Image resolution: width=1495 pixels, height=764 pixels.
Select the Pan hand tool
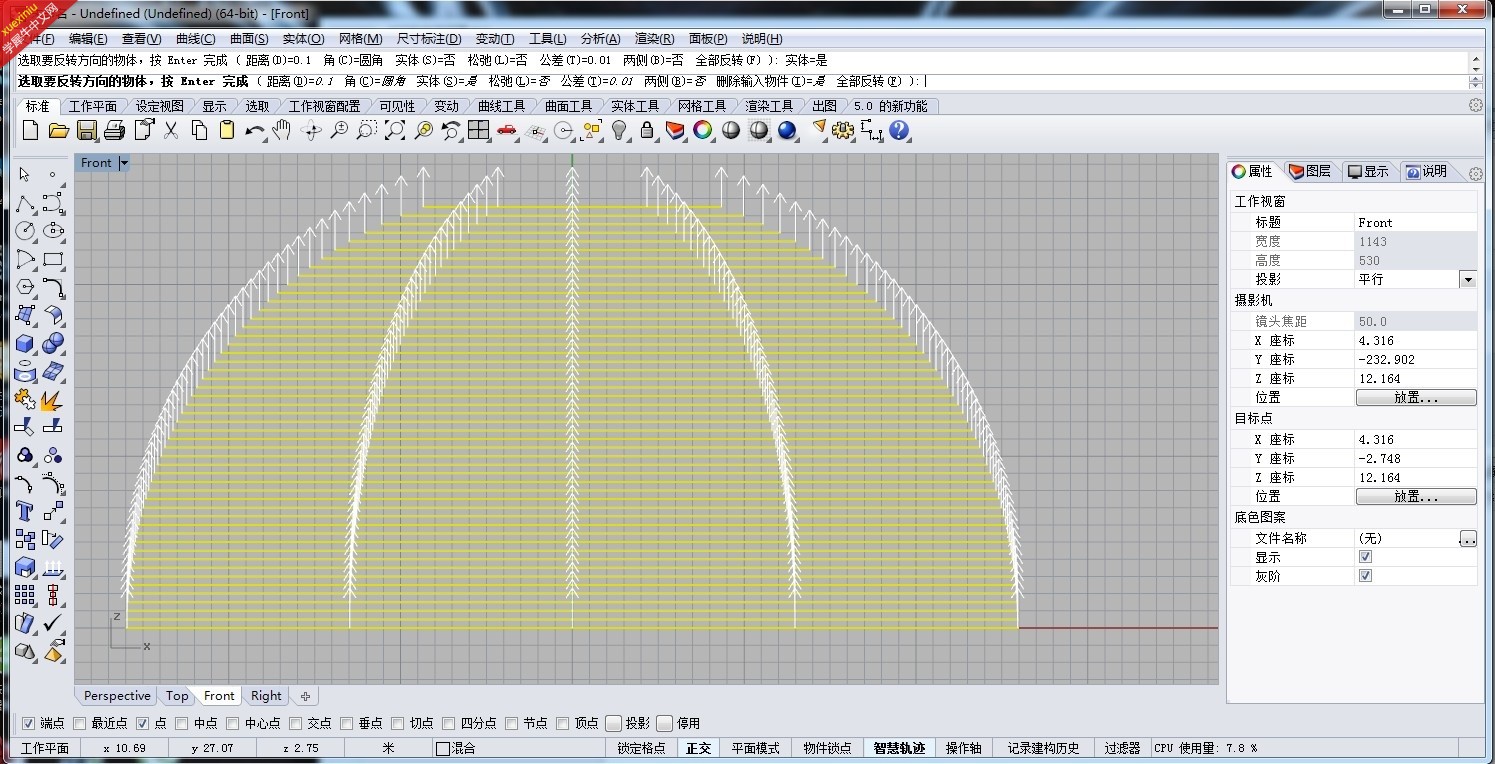pos(282,131)
